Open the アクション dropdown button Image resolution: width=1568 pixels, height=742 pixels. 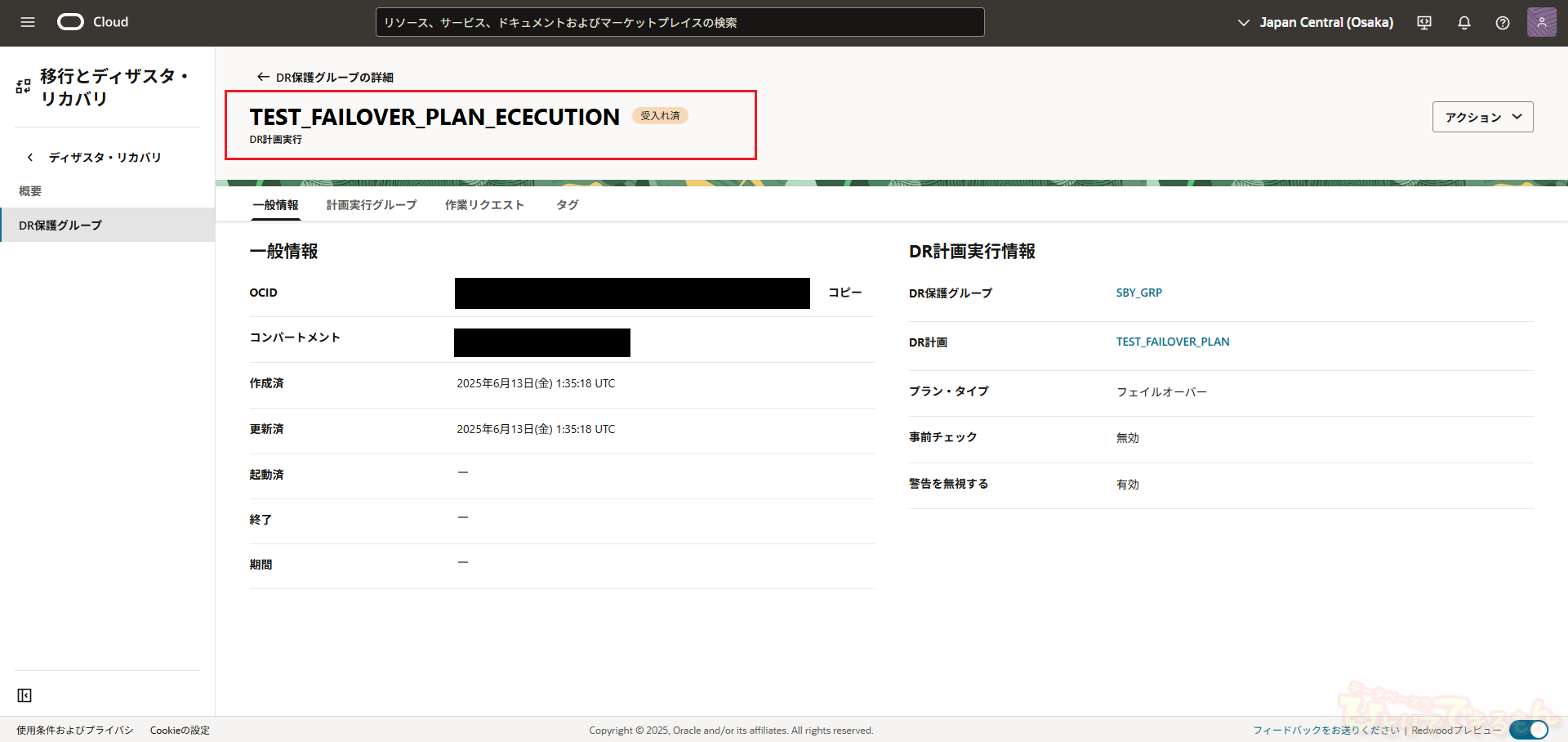(1483, 117)
